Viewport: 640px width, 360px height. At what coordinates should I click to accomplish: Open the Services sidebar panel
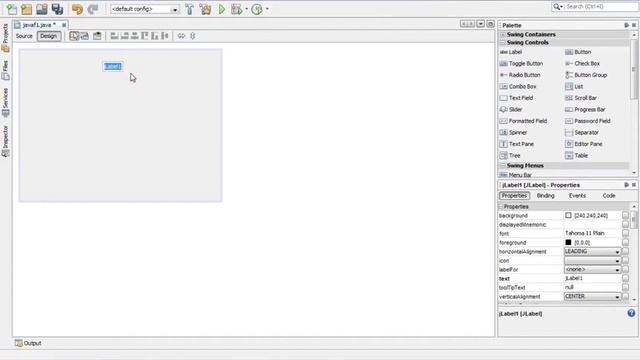point(5,102)
